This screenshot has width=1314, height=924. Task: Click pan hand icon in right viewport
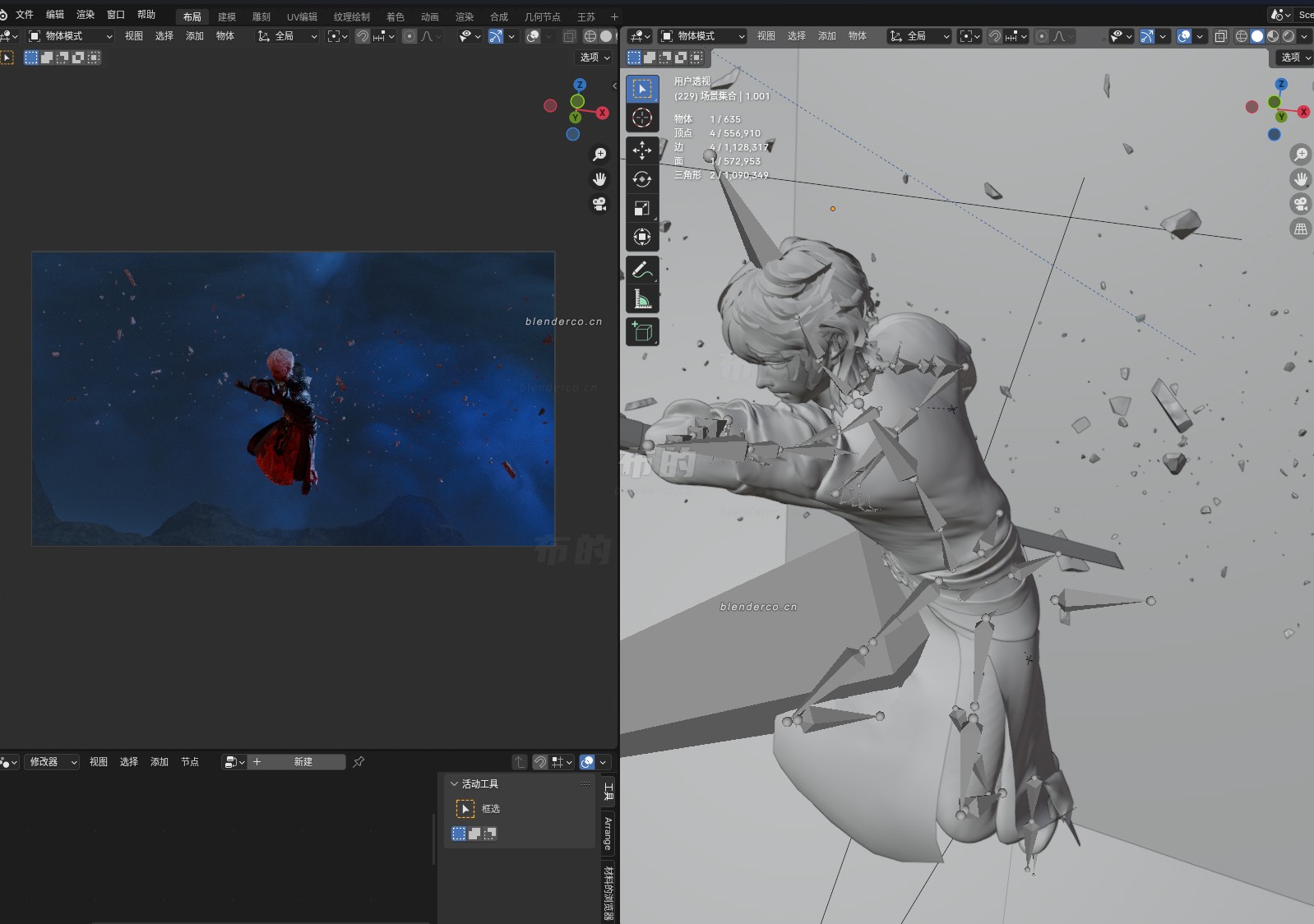click(x=1301, y=179)
